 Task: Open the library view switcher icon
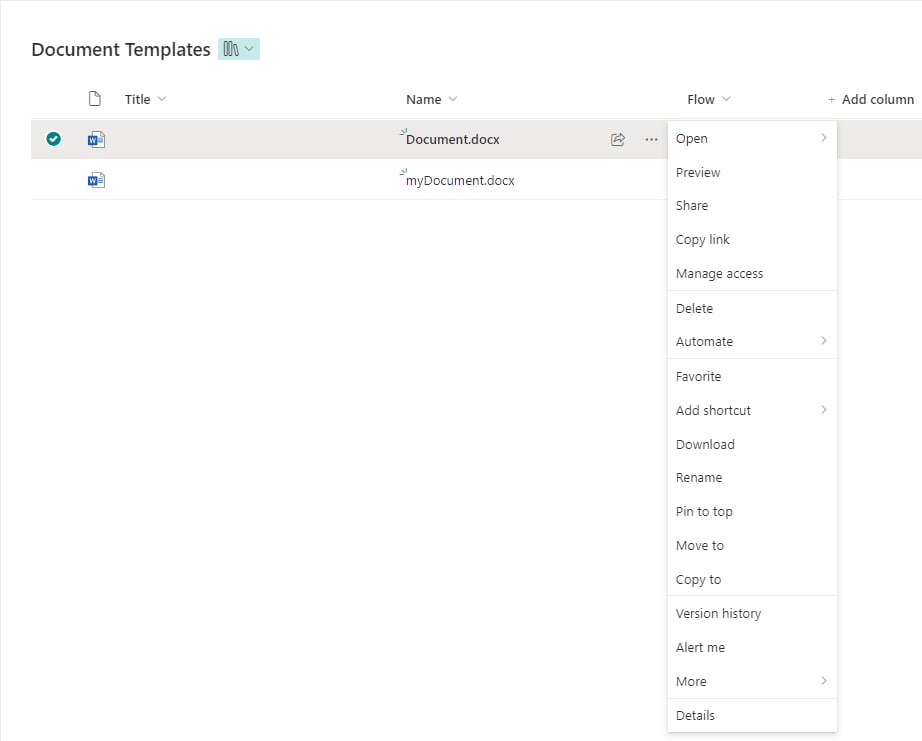coord(239,49)
